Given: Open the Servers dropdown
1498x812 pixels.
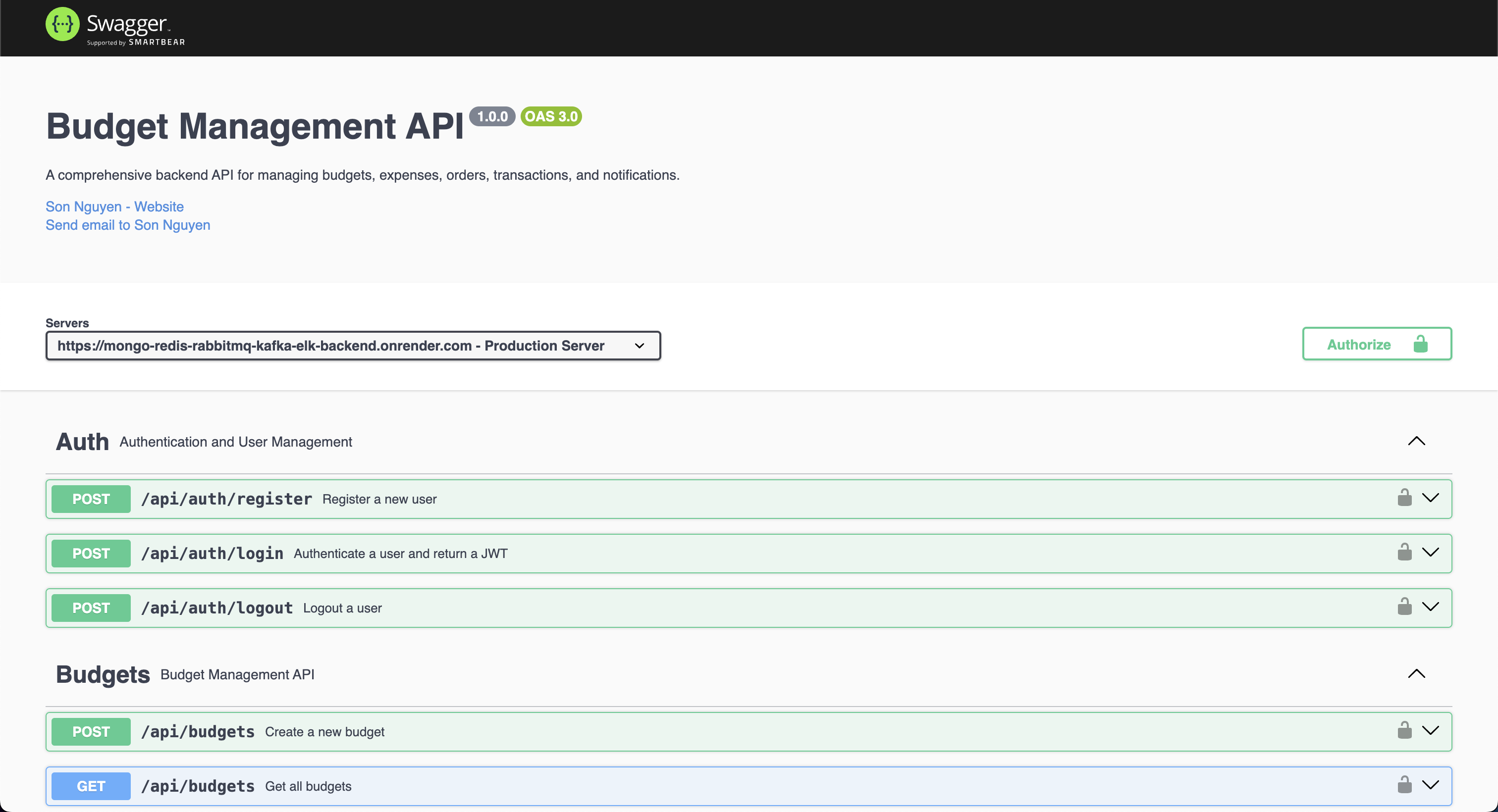Looking at the screenshot, I should pyautogui.click(x=353, y=346).
